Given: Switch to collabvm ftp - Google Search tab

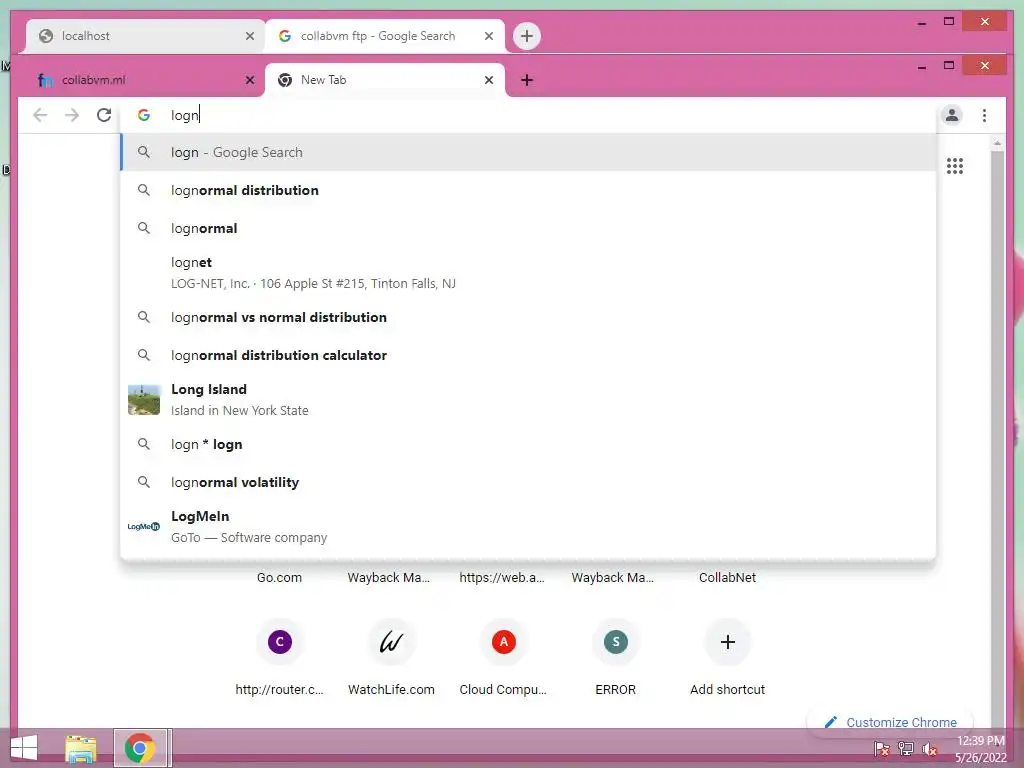Looking at the screenshot, I should (385, 36).
